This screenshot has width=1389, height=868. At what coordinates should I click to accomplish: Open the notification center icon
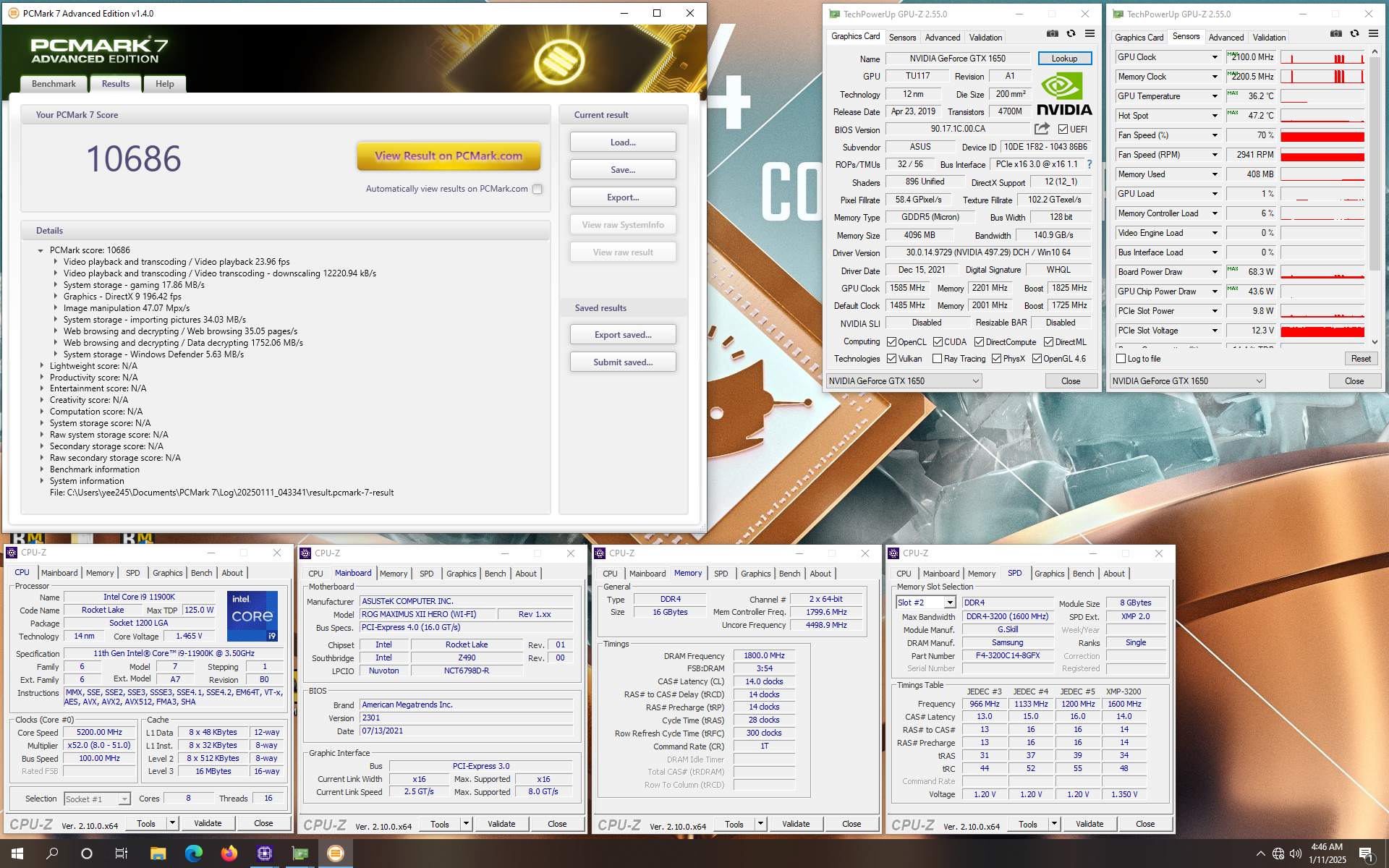click(1366, 854)
